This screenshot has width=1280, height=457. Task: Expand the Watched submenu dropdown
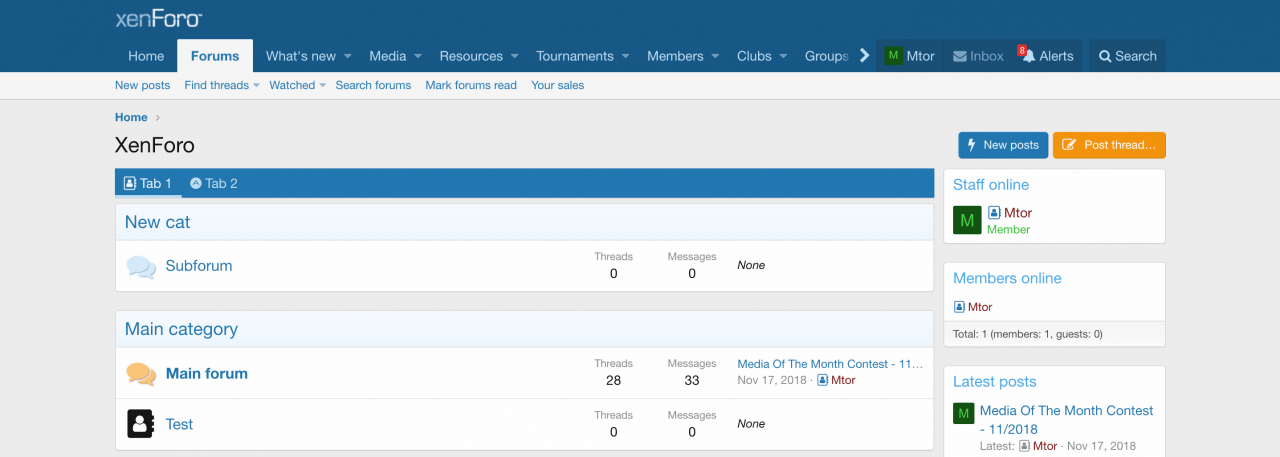[x=323, y=86]
